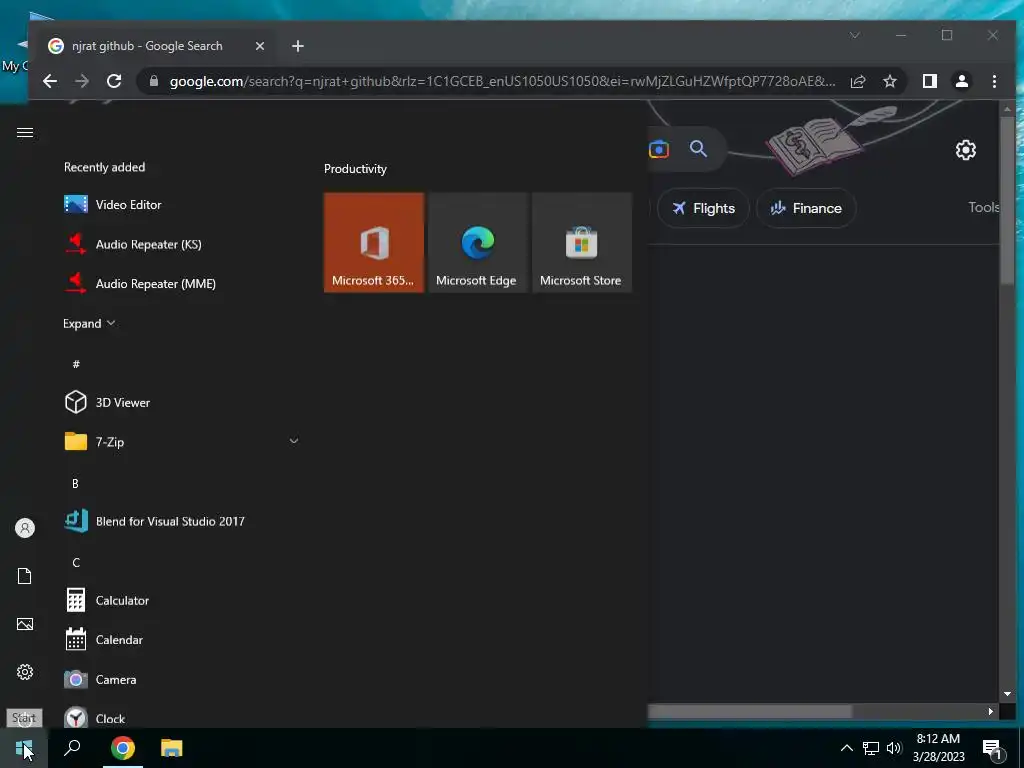Screen dimensions: 1024x768
Task: Open Google quick settings gear
Action: point(965,150)
